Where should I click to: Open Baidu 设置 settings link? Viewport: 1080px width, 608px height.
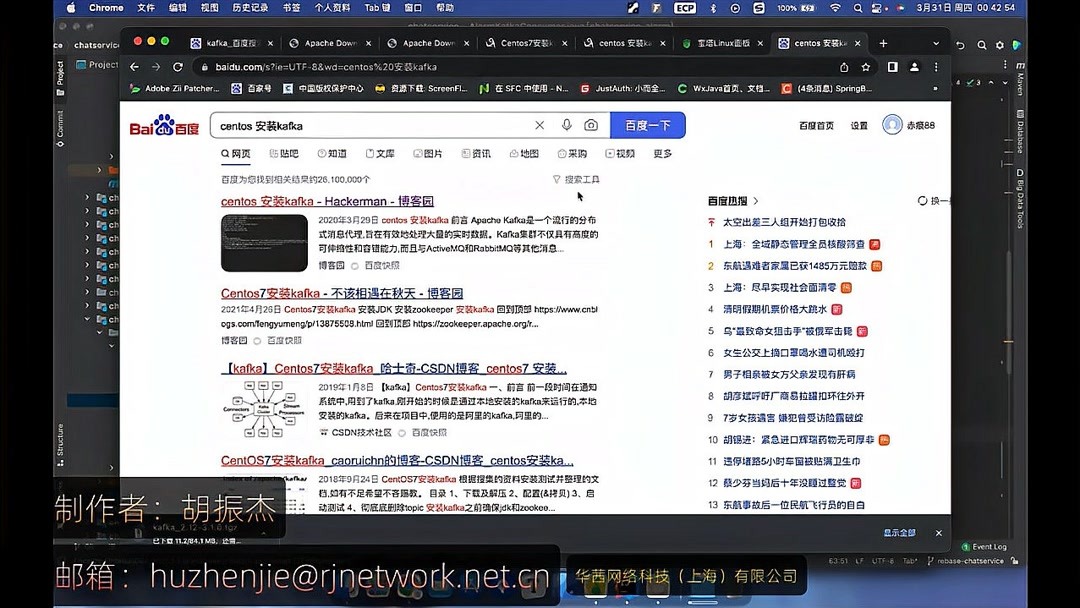pos(859,125)
